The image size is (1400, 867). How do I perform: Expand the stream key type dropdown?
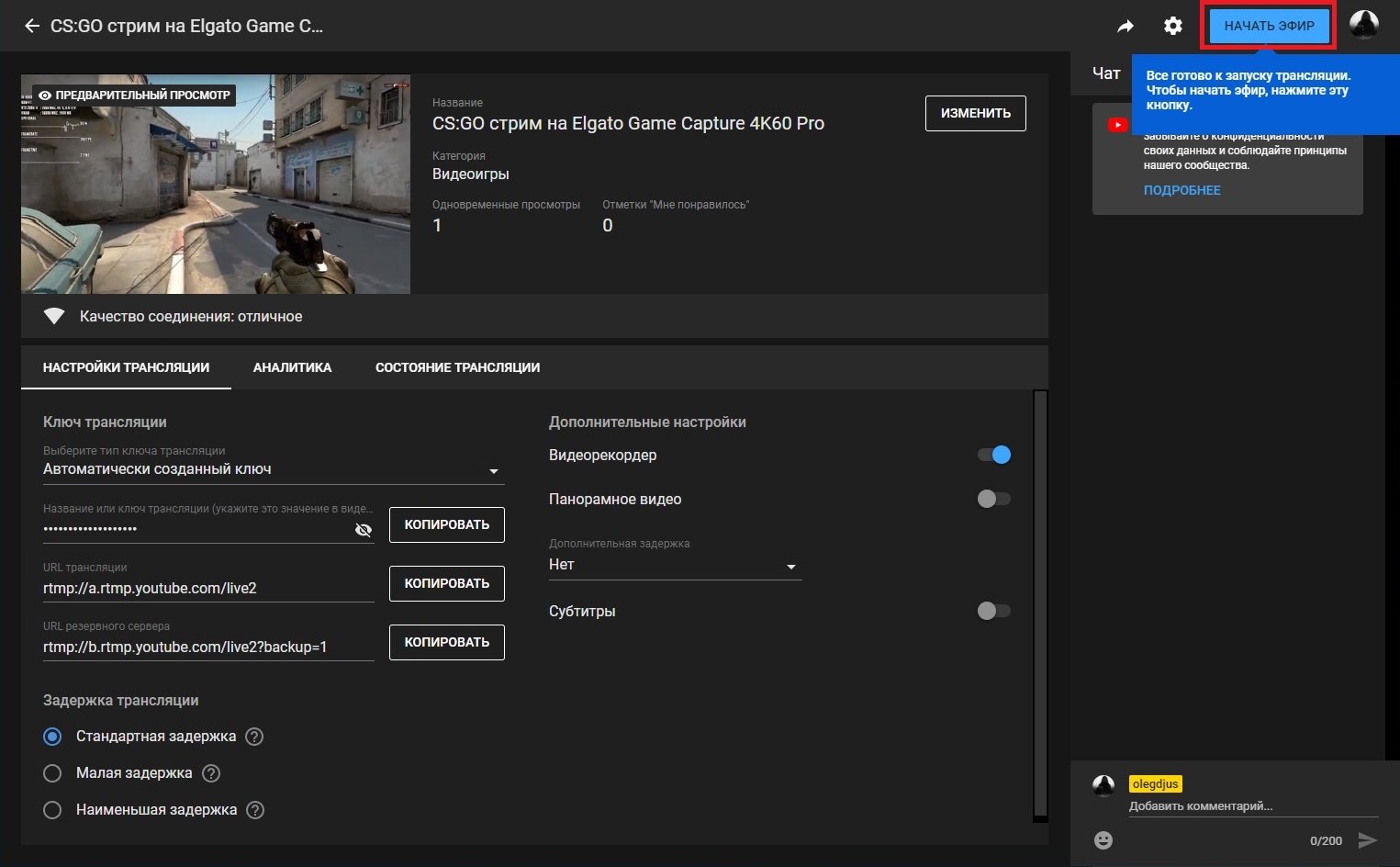pyautogui.click(x=274, y=469)
